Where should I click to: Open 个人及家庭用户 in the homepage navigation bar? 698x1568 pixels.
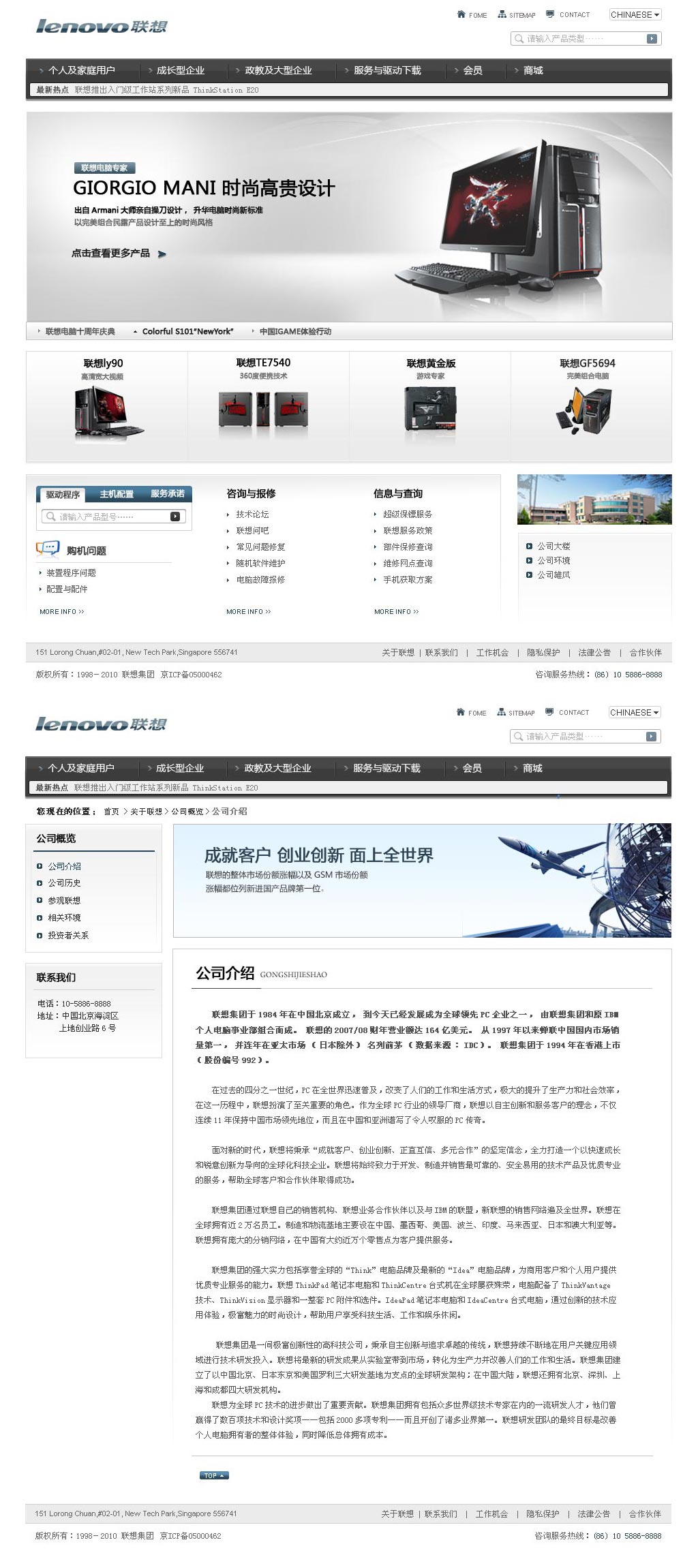[81, 70]
